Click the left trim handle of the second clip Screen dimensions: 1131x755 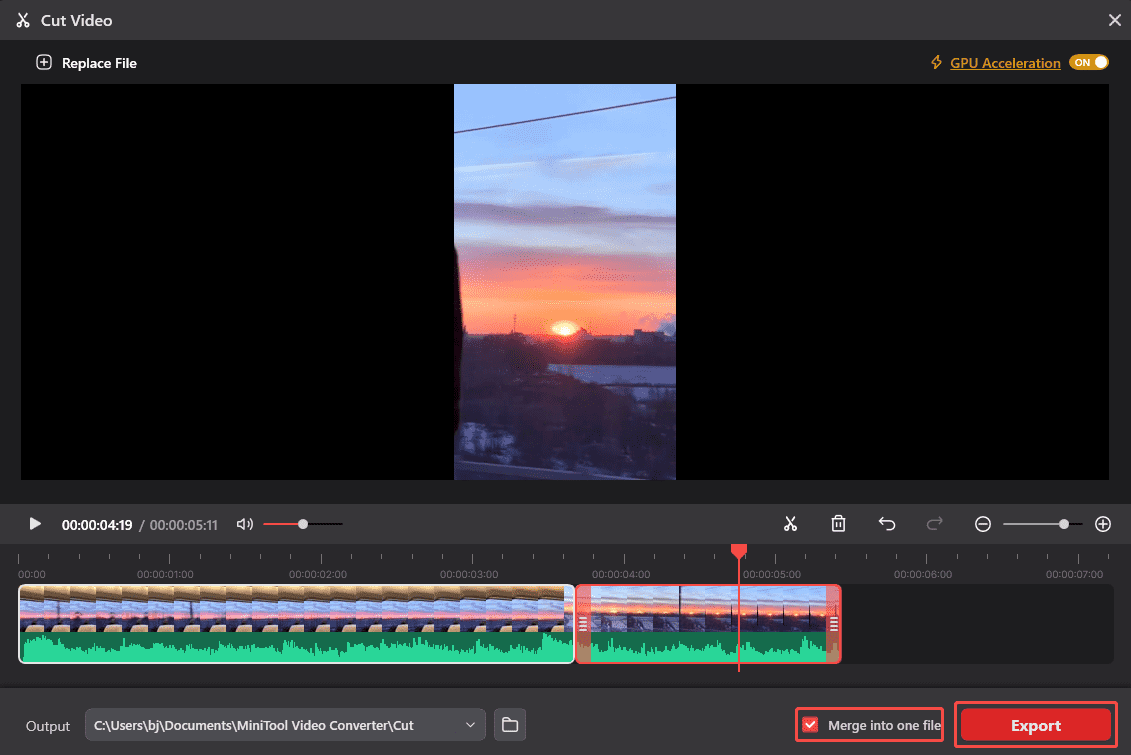(583, 624)
